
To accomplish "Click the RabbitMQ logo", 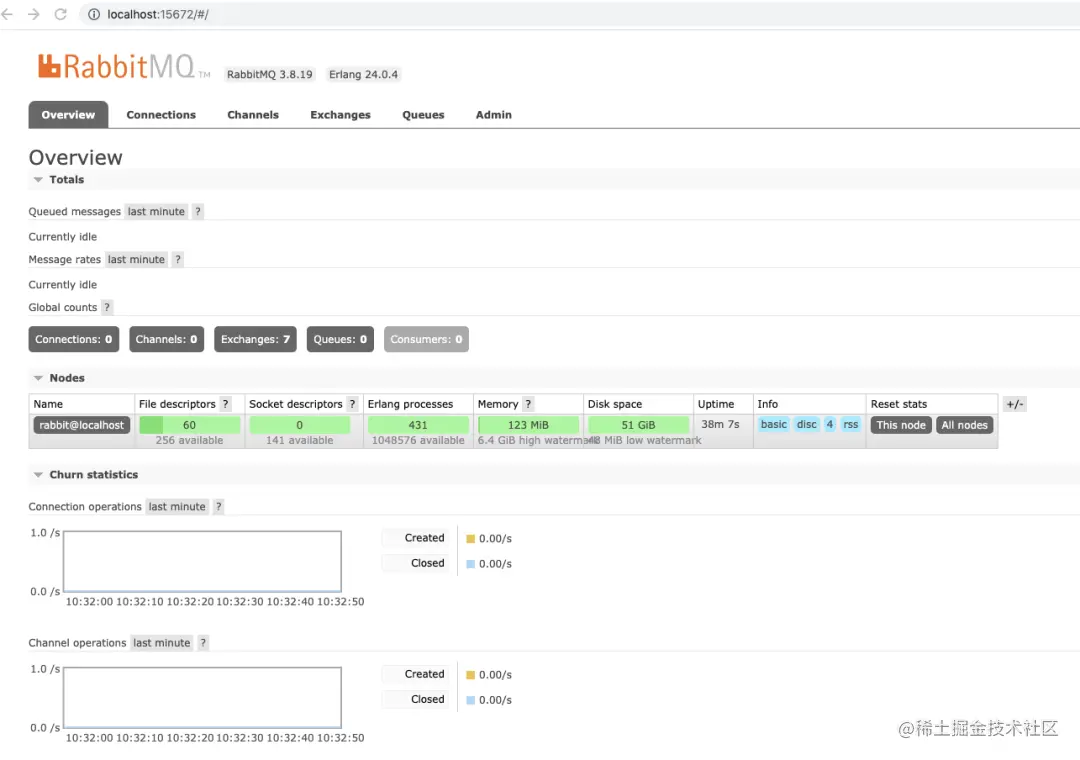I will point(124,67).
